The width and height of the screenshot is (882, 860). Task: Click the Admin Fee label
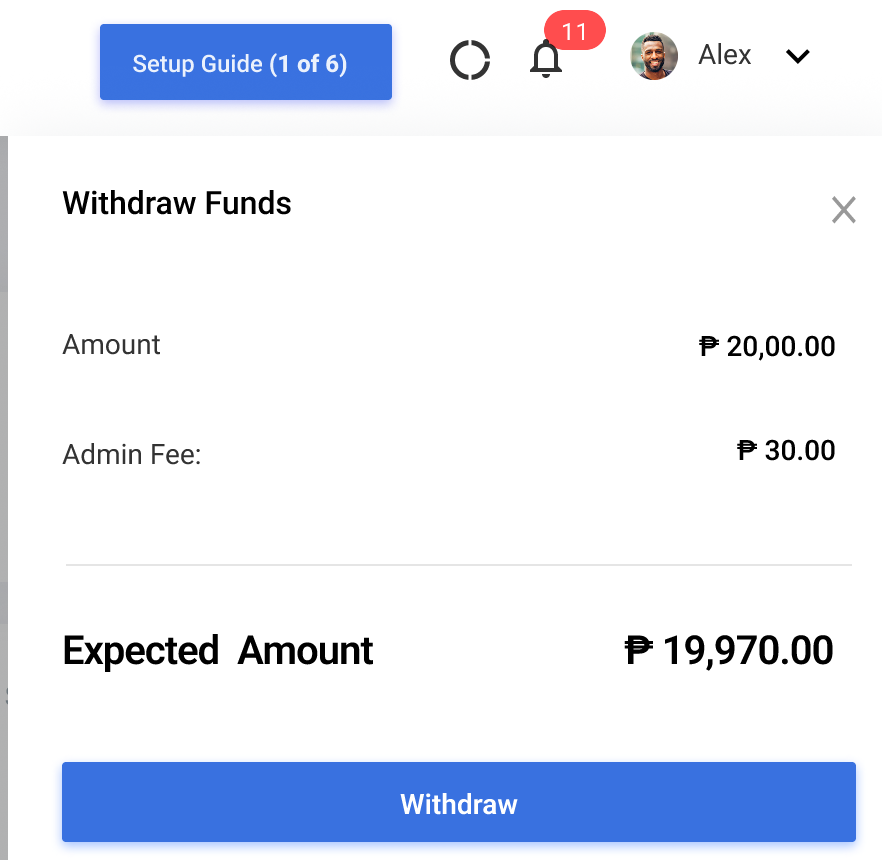132,454
